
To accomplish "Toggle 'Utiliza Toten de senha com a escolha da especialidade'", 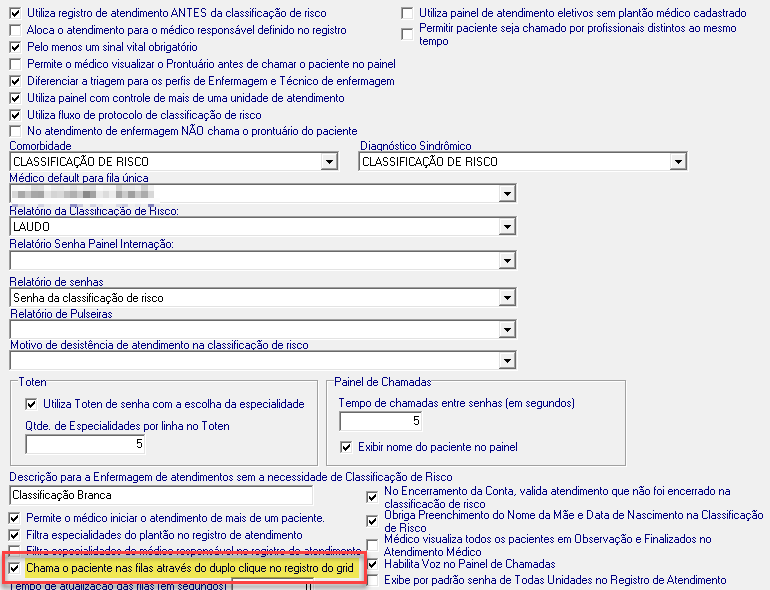I will [31, 404].
